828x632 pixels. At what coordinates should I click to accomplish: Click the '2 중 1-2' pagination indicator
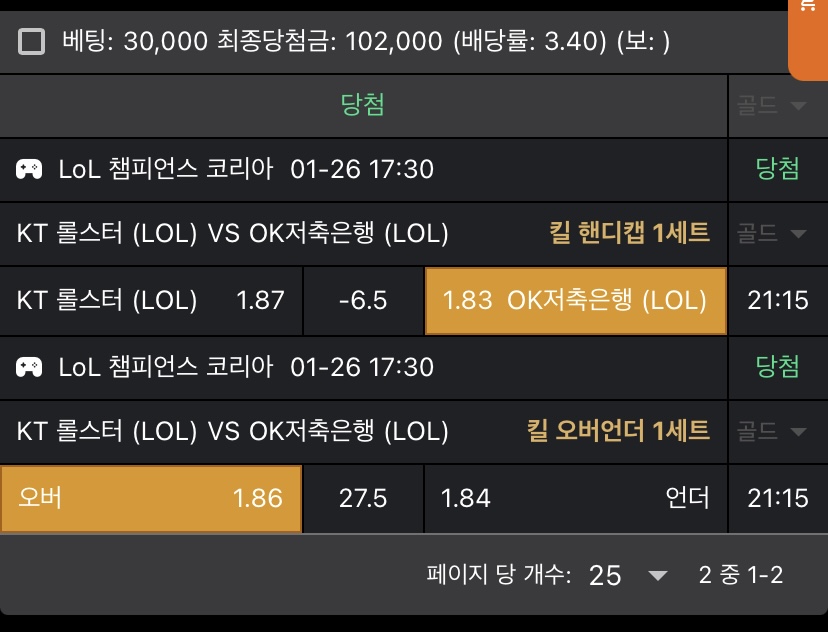(740, 575)
